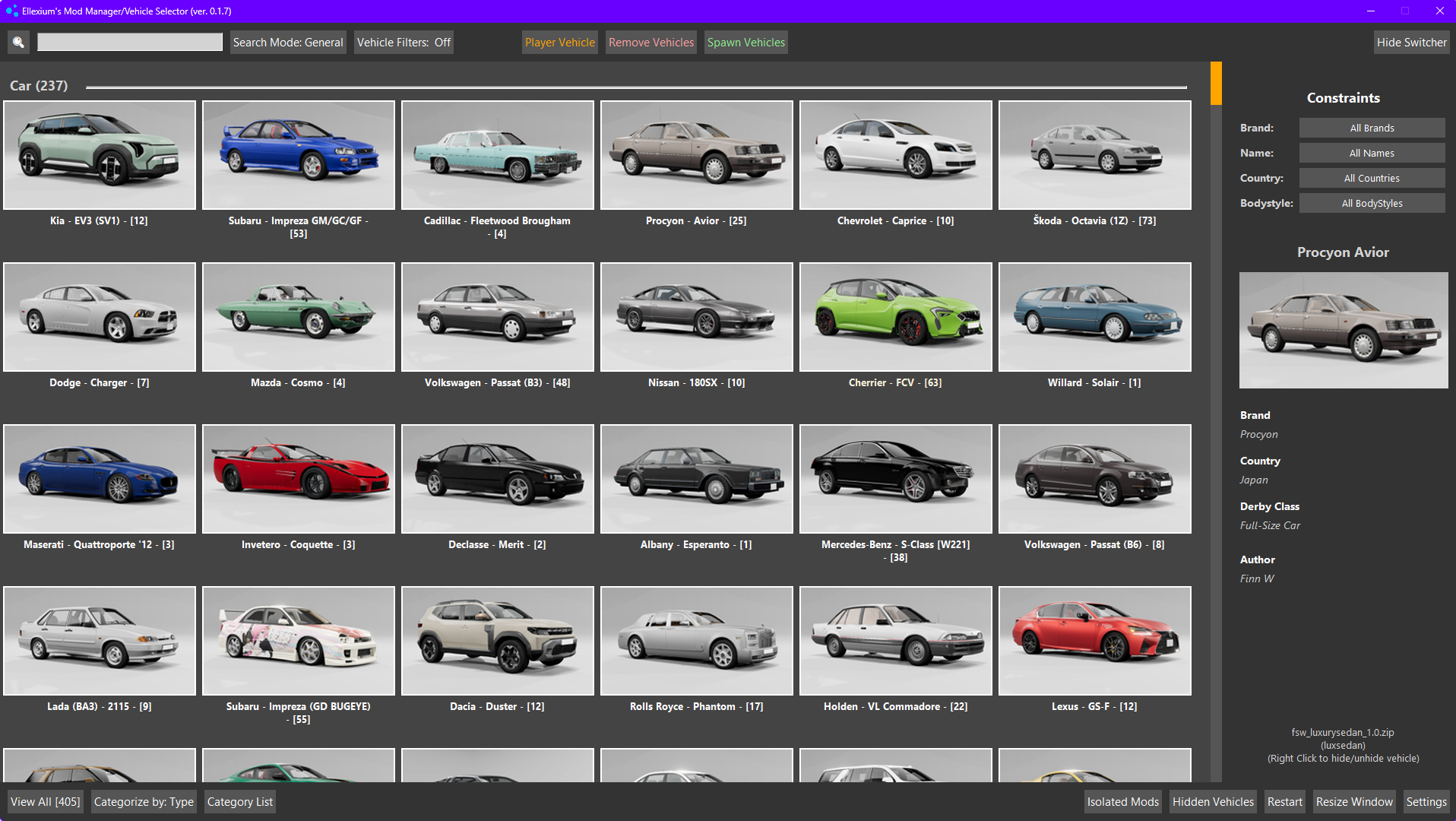This screenshot has width=1456, height=821.
Task: Select the Willard Solair thumbnail
Action: coord(1095,317)
